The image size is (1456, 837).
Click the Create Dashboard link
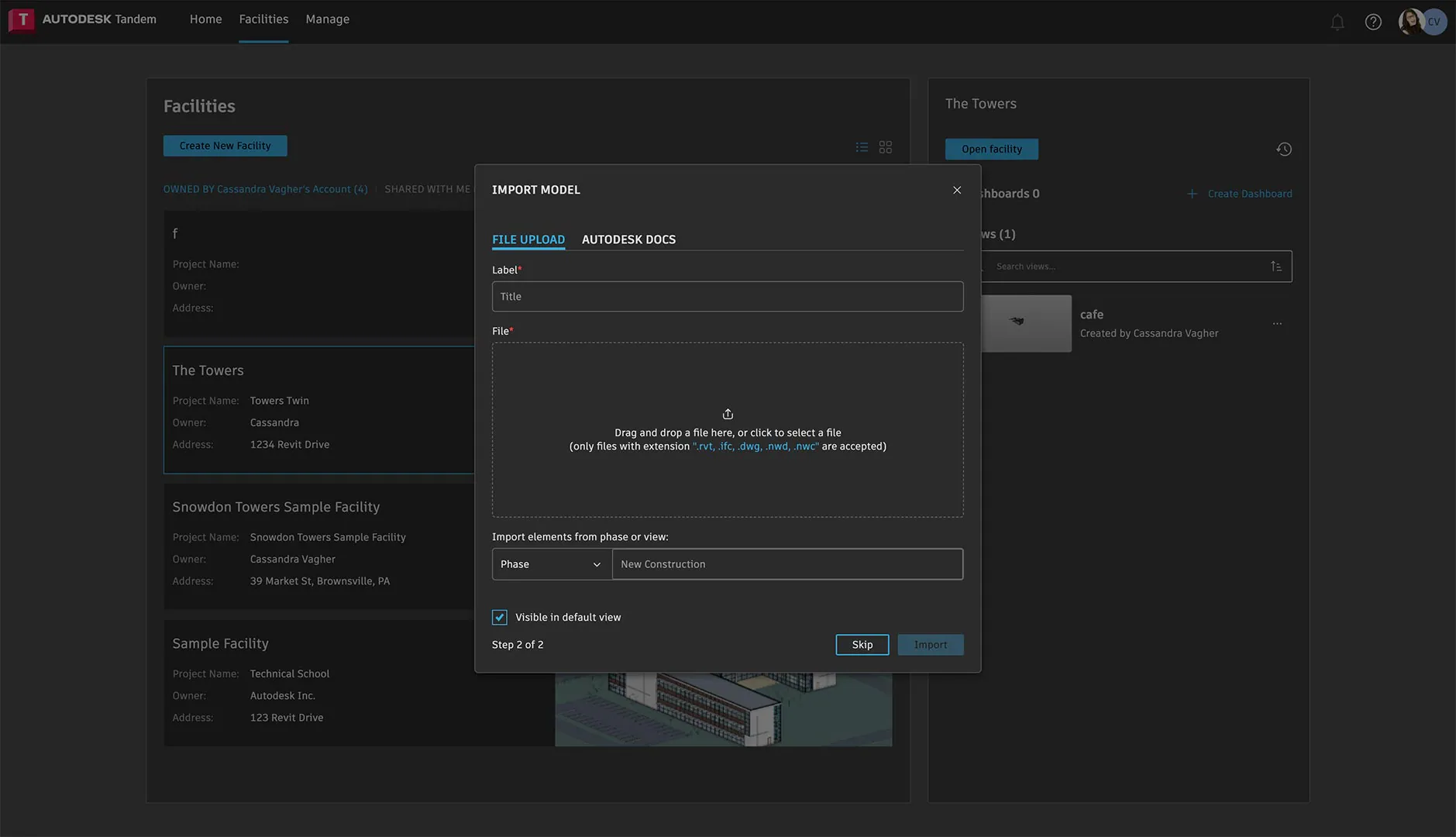1249,194
